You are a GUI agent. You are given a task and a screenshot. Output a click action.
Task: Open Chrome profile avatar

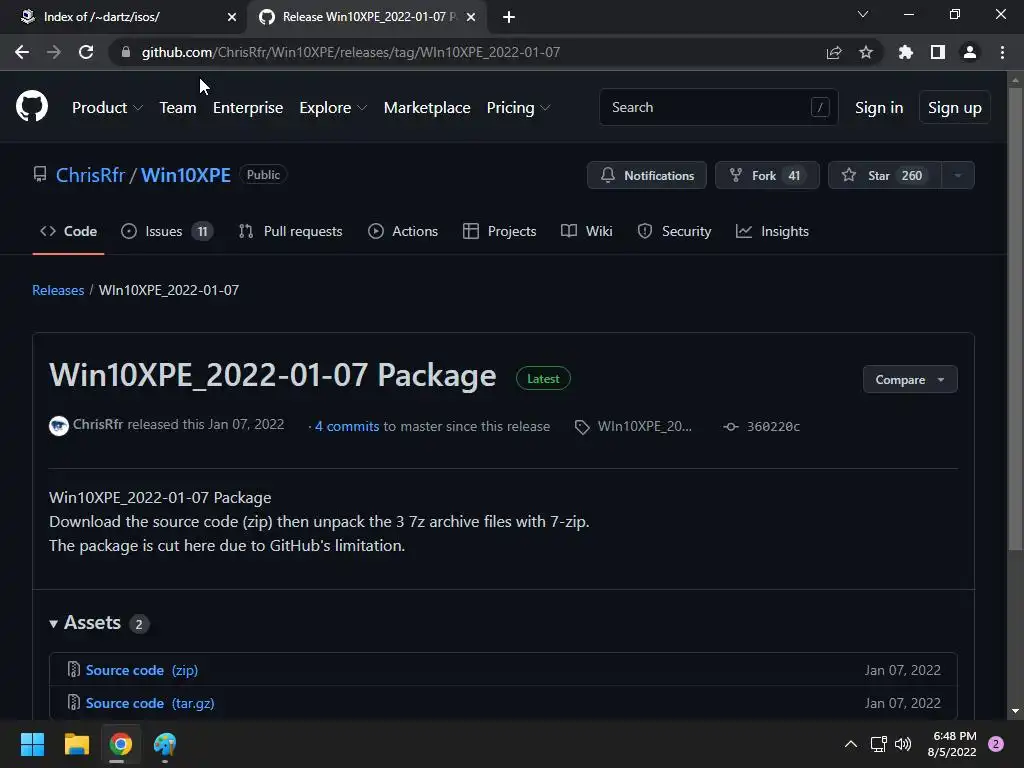point(970,52)
